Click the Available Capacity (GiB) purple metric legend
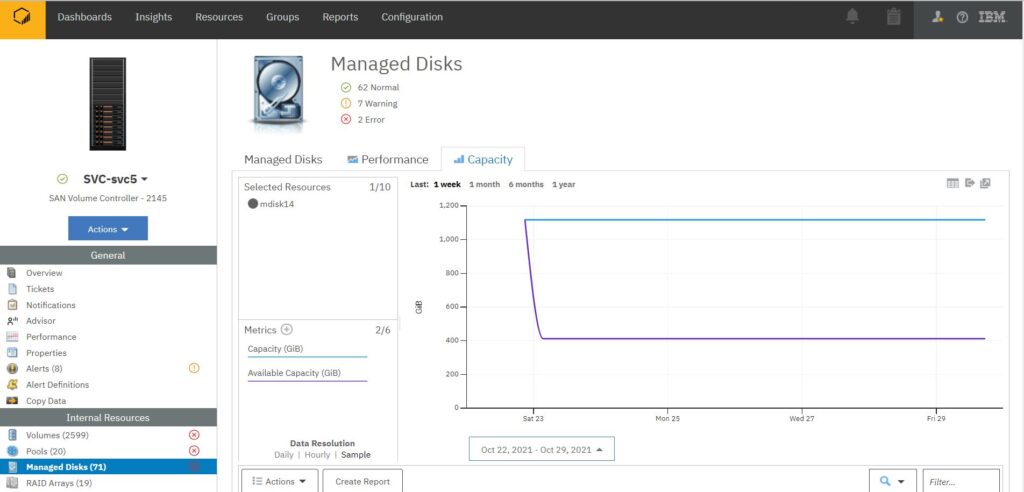 click(x=308, y=374)
